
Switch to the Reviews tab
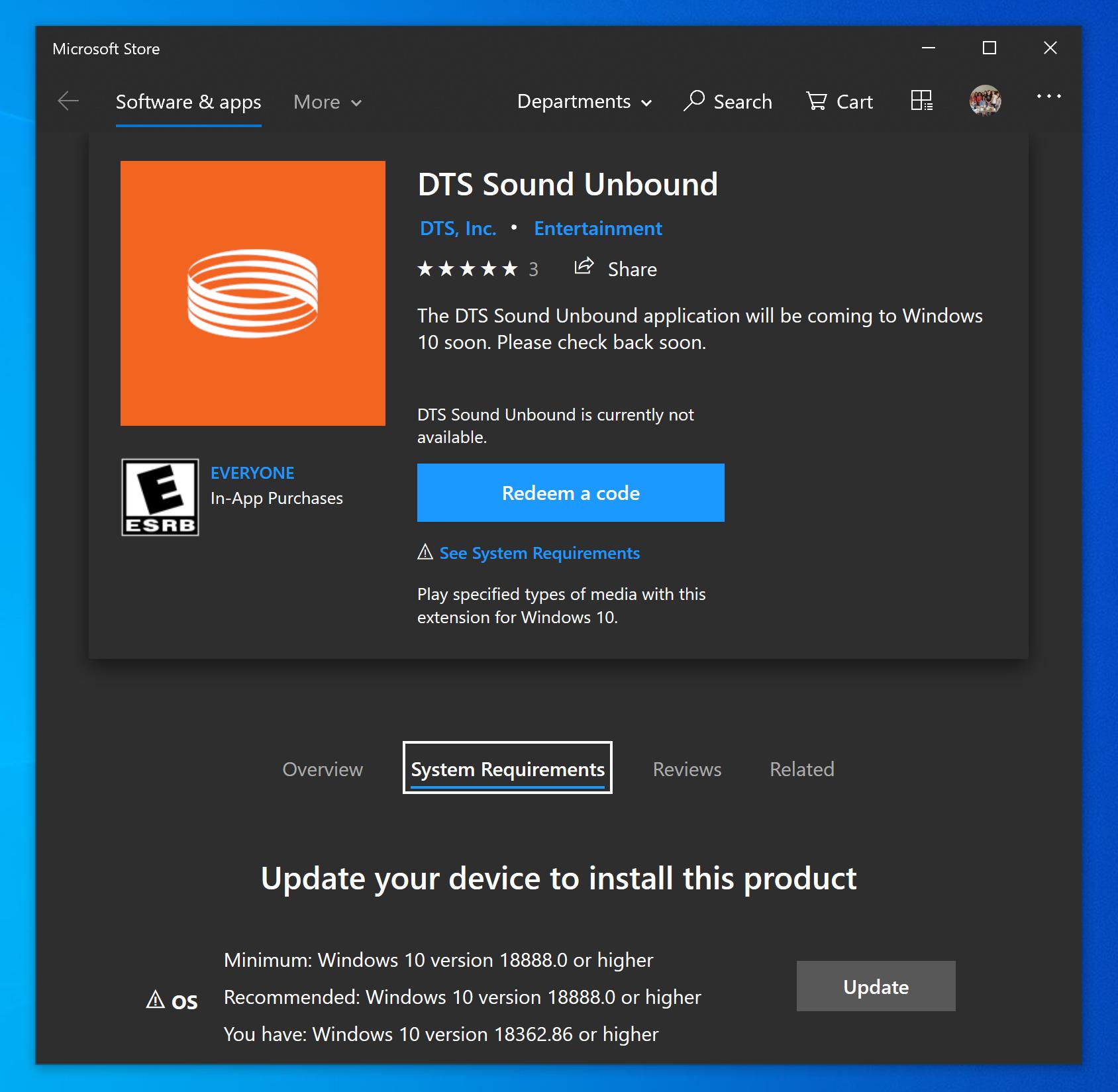[687, 769]
